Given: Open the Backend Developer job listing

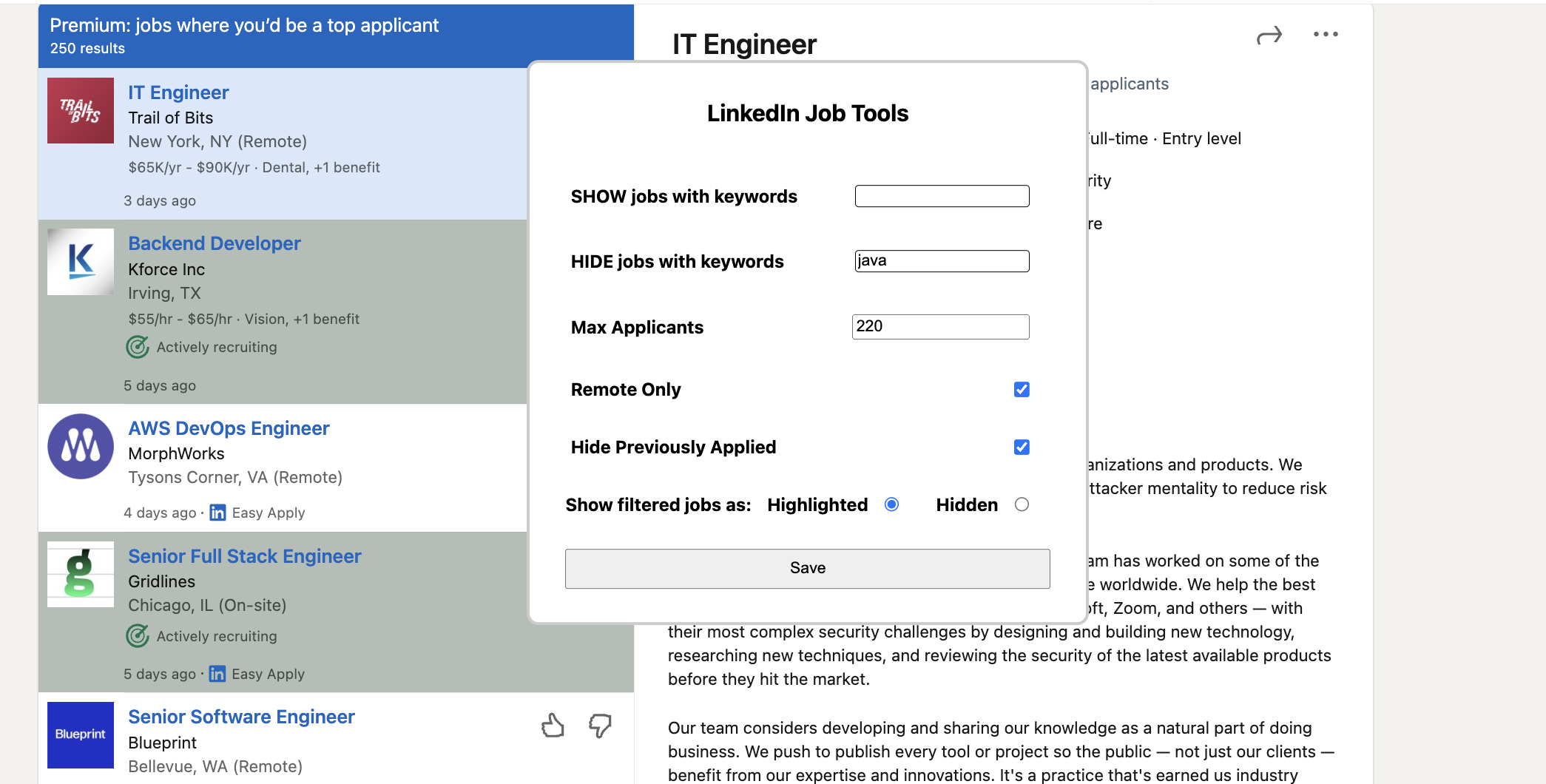Looking at the screenshot, I should pos(215,243).
